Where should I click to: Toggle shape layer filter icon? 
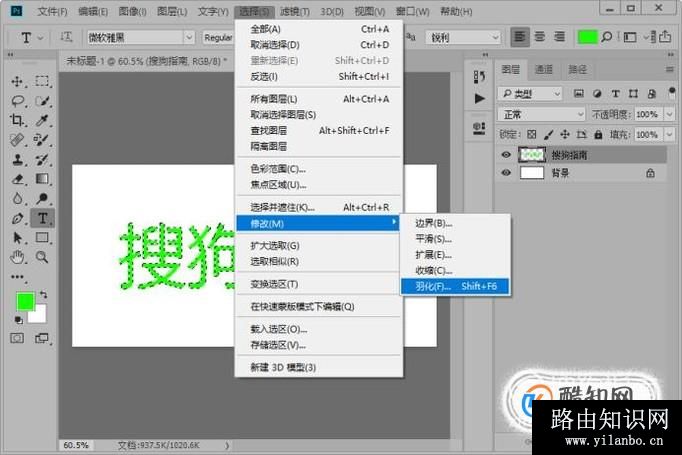633,94
